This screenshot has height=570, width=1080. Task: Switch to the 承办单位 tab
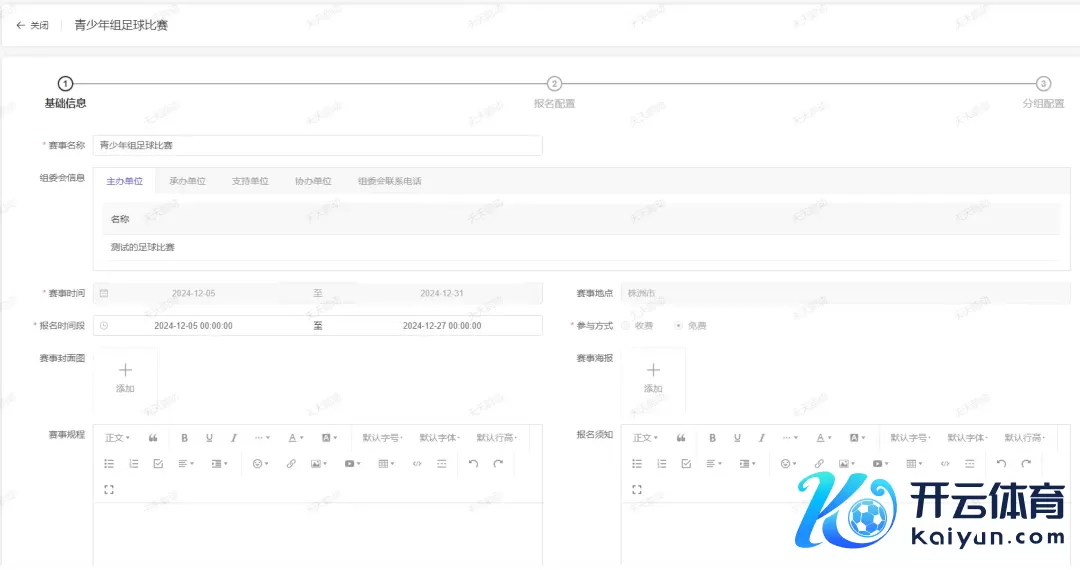coord(187,181)
